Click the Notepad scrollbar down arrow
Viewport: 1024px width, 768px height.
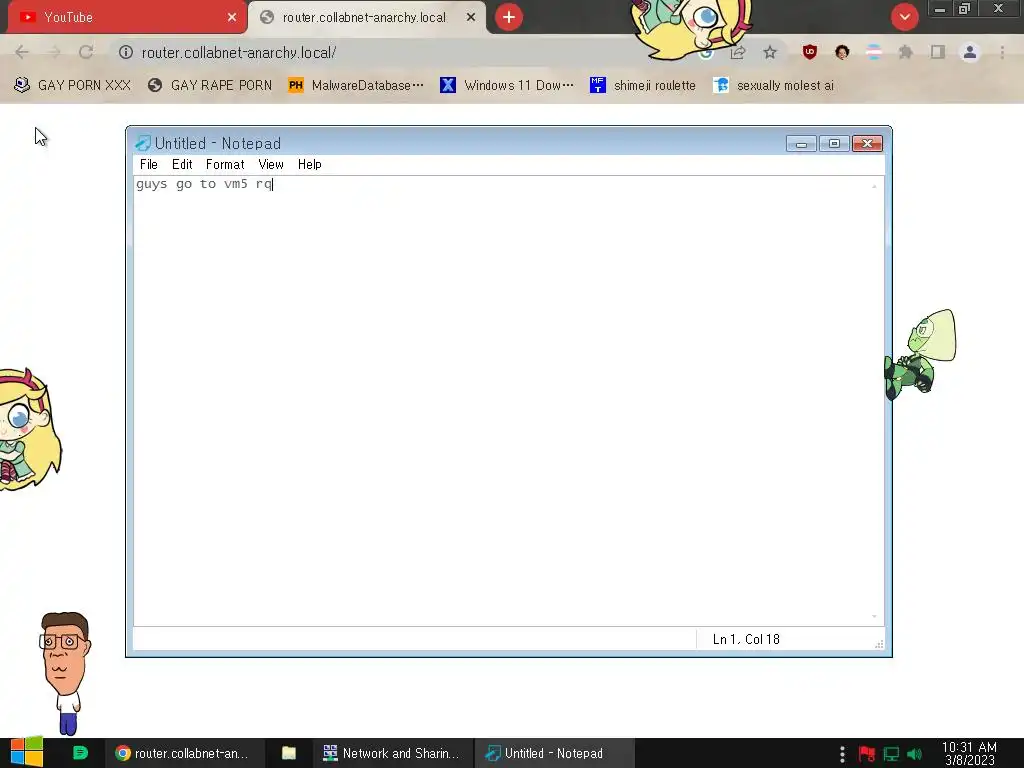pos(874,616)
